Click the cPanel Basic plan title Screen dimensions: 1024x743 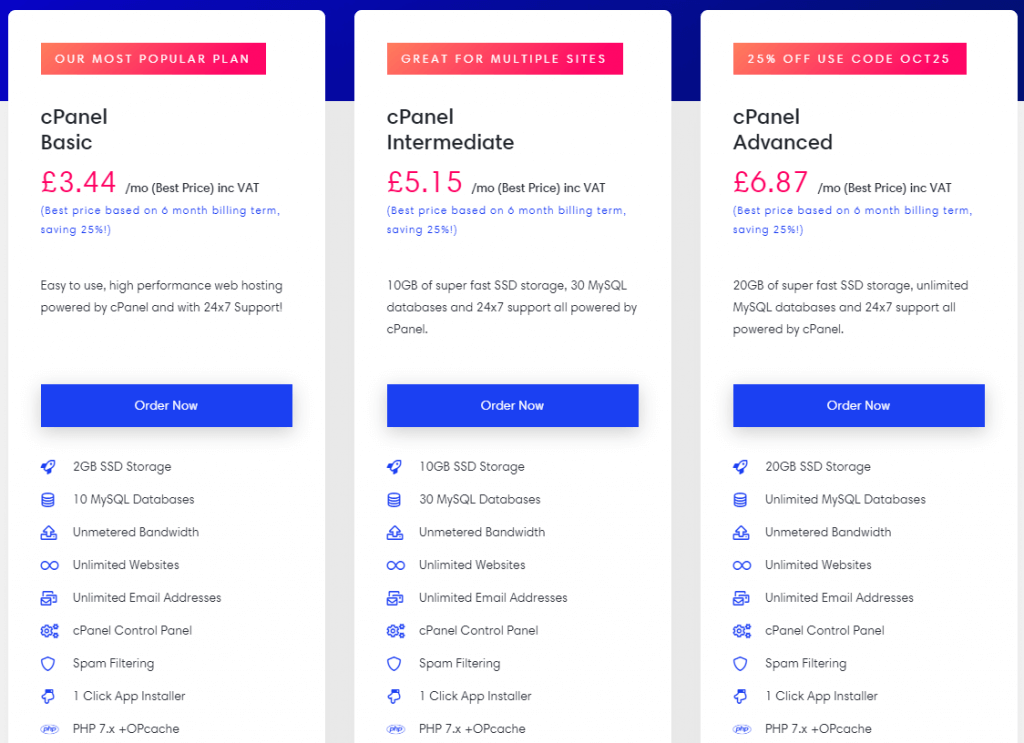coord(74,129)
